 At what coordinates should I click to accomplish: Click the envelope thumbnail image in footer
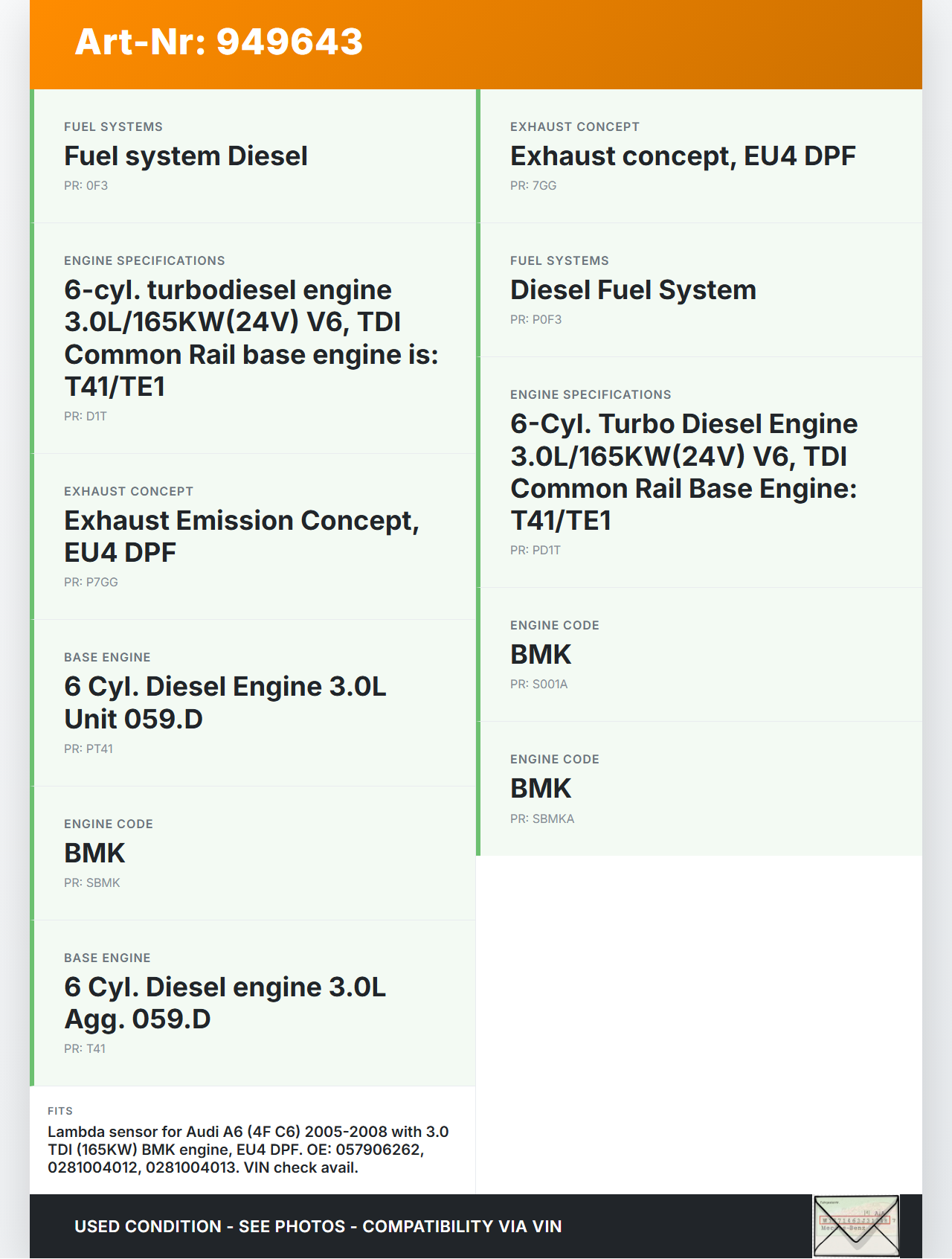(x=856, y=1226)
